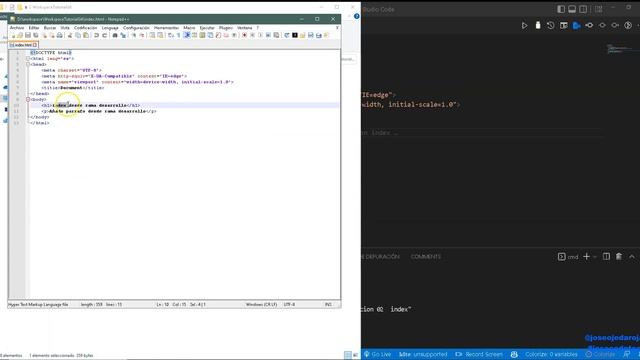This screenshot has height=360, width=640.
Task: Collapse the html fold marker on line 2
Action: tap(28, 58)
